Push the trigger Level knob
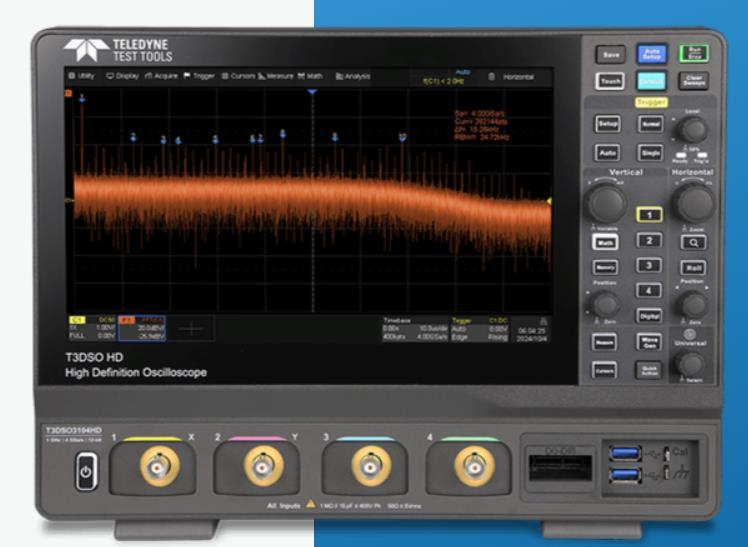This screenshot has height=547, width=748. point(692,129)
